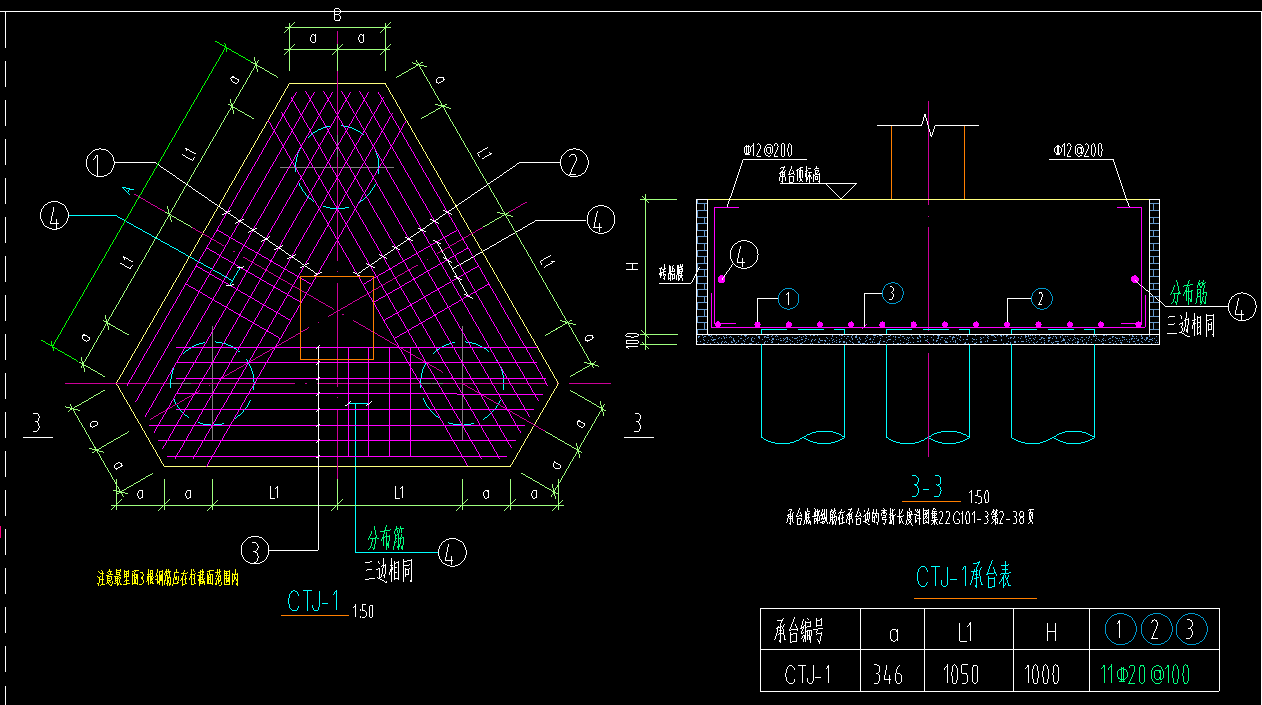Image resolution: width=1262 pixels, height=705 pixels.
Task: Click the 100 cushion thickness dimension
Action: (x=631, y=341)
